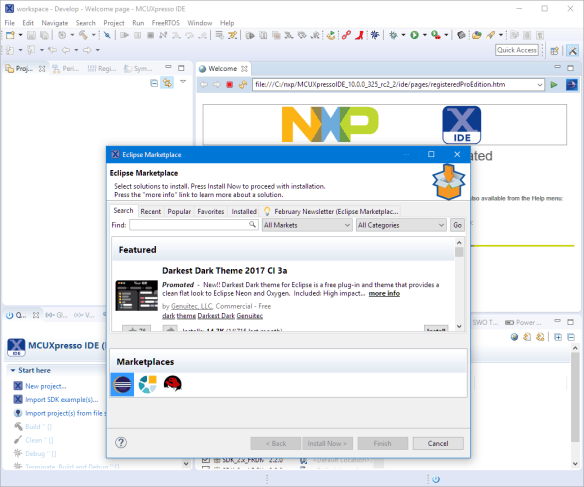Select the Registers panel tab
The height and width of the screenshot is (487, 584).
[102, 69]
